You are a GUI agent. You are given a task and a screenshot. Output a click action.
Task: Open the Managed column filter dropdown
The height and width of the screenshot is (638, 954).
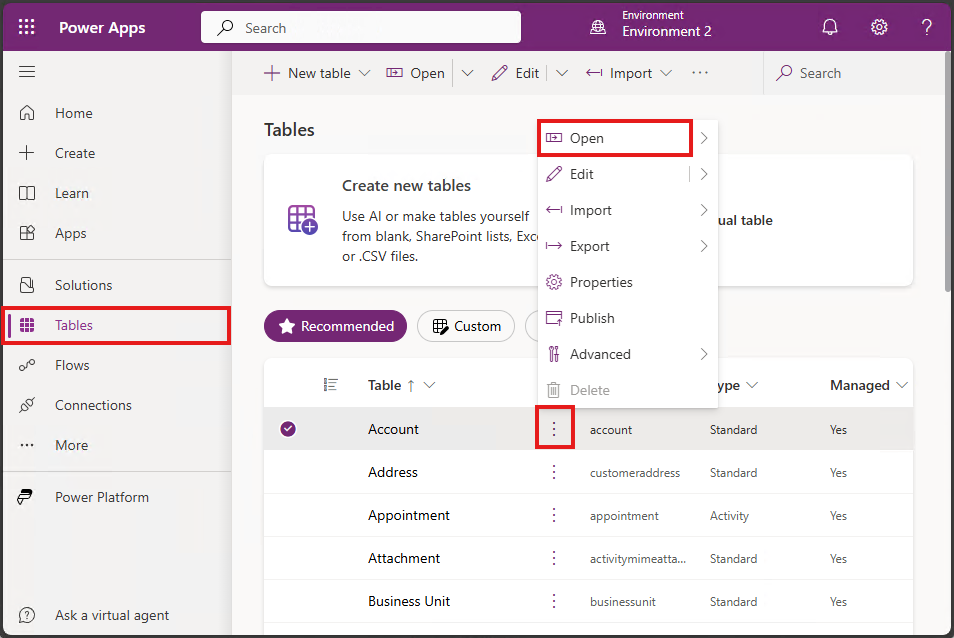902,385
